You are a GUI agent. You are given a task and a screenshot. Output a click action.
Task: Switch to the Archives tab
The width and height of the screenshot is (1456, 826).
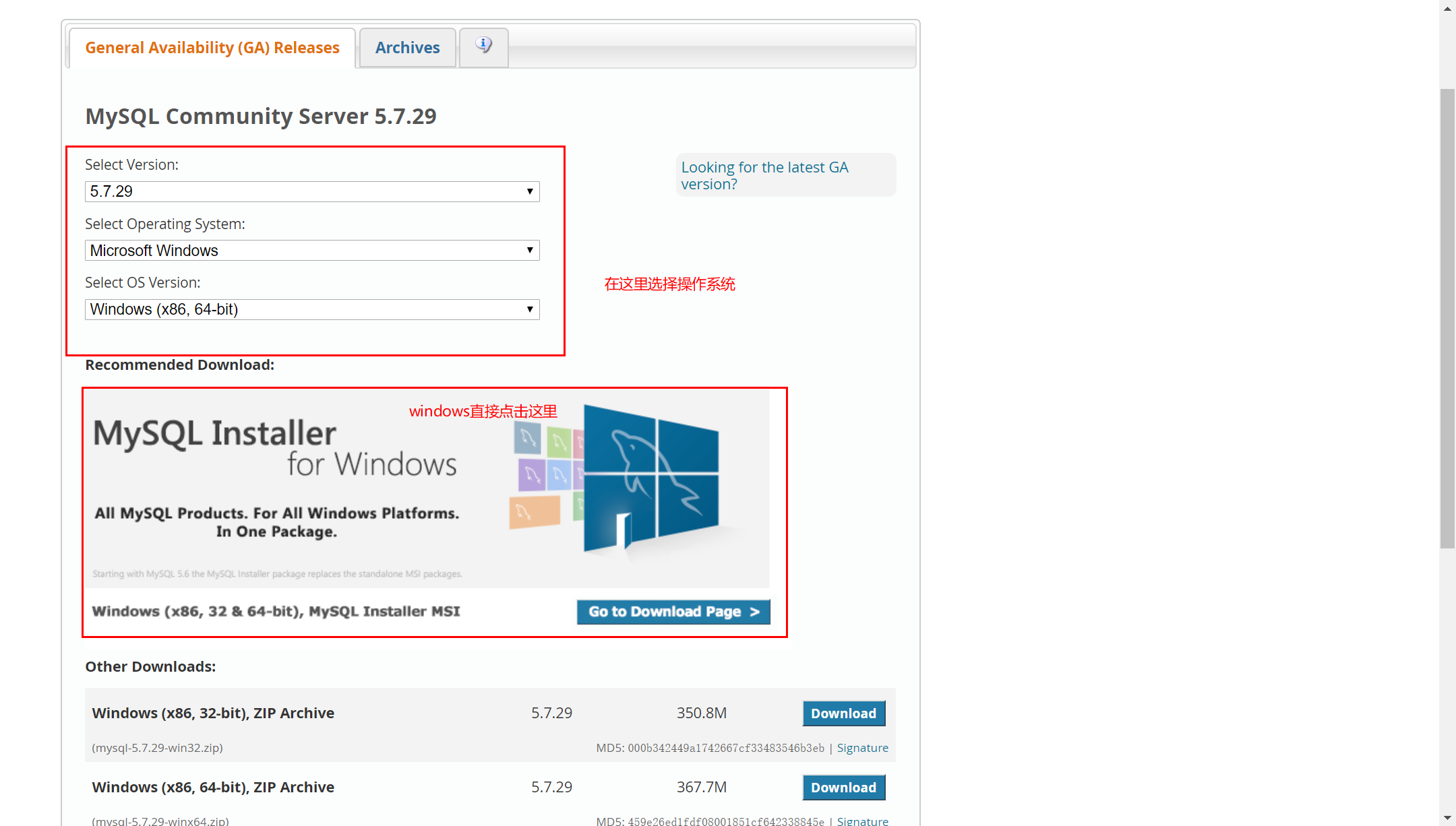pyautogui.click(x=407, y=48)
